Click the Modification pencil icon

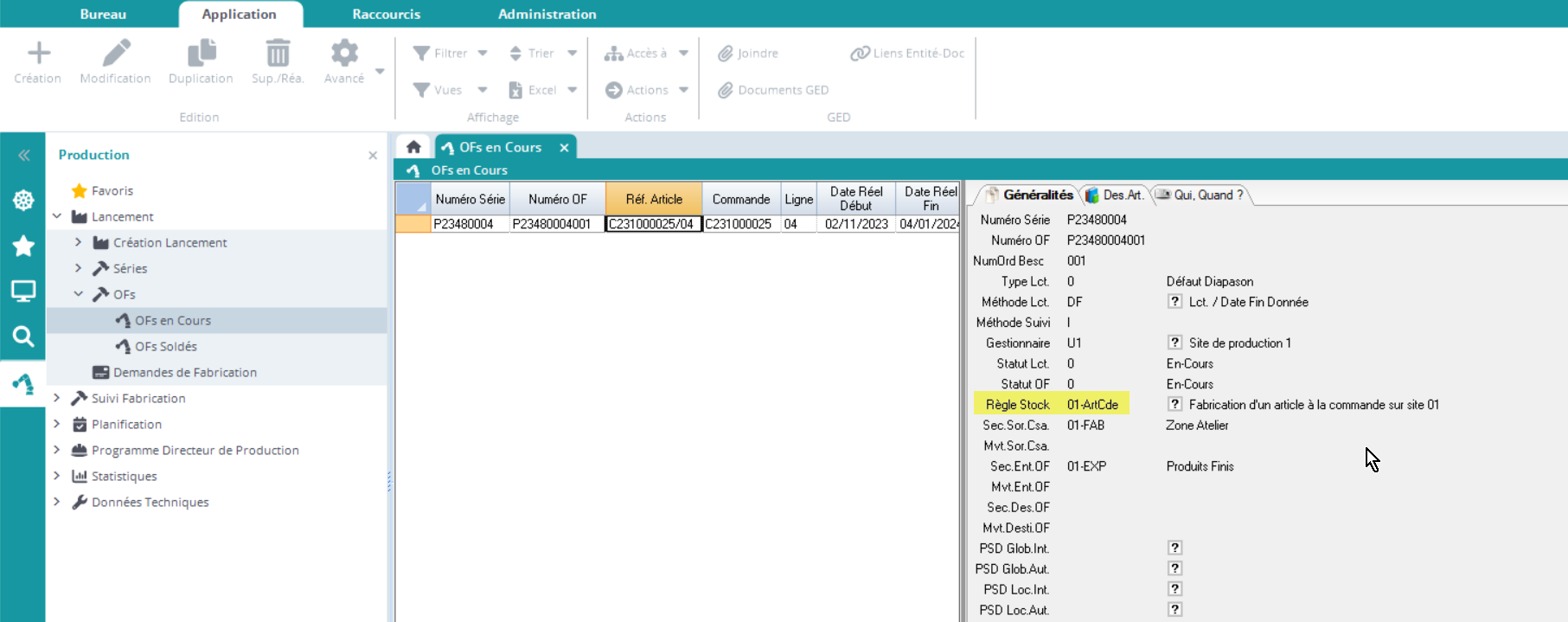pyautogui.click(x=116, y=54)
